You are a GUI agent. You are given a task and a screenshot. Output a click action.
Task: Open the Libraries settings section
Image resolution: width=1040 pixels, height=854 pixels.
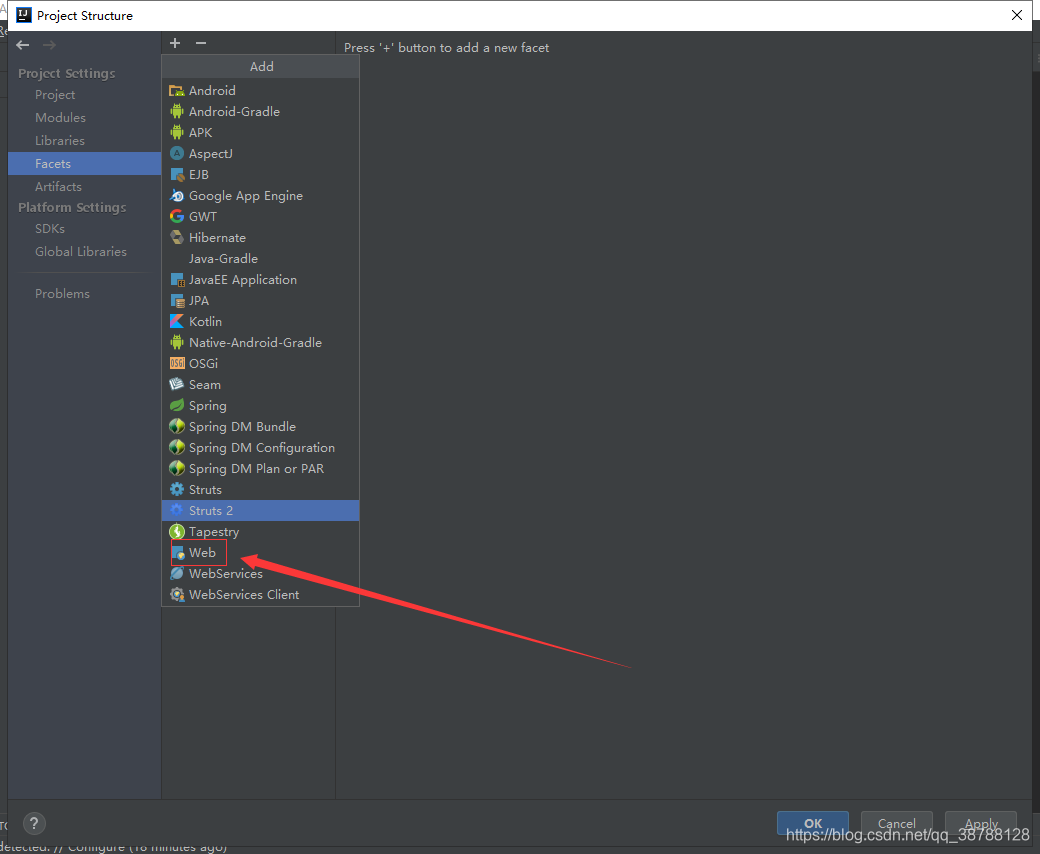coord(84,141)
